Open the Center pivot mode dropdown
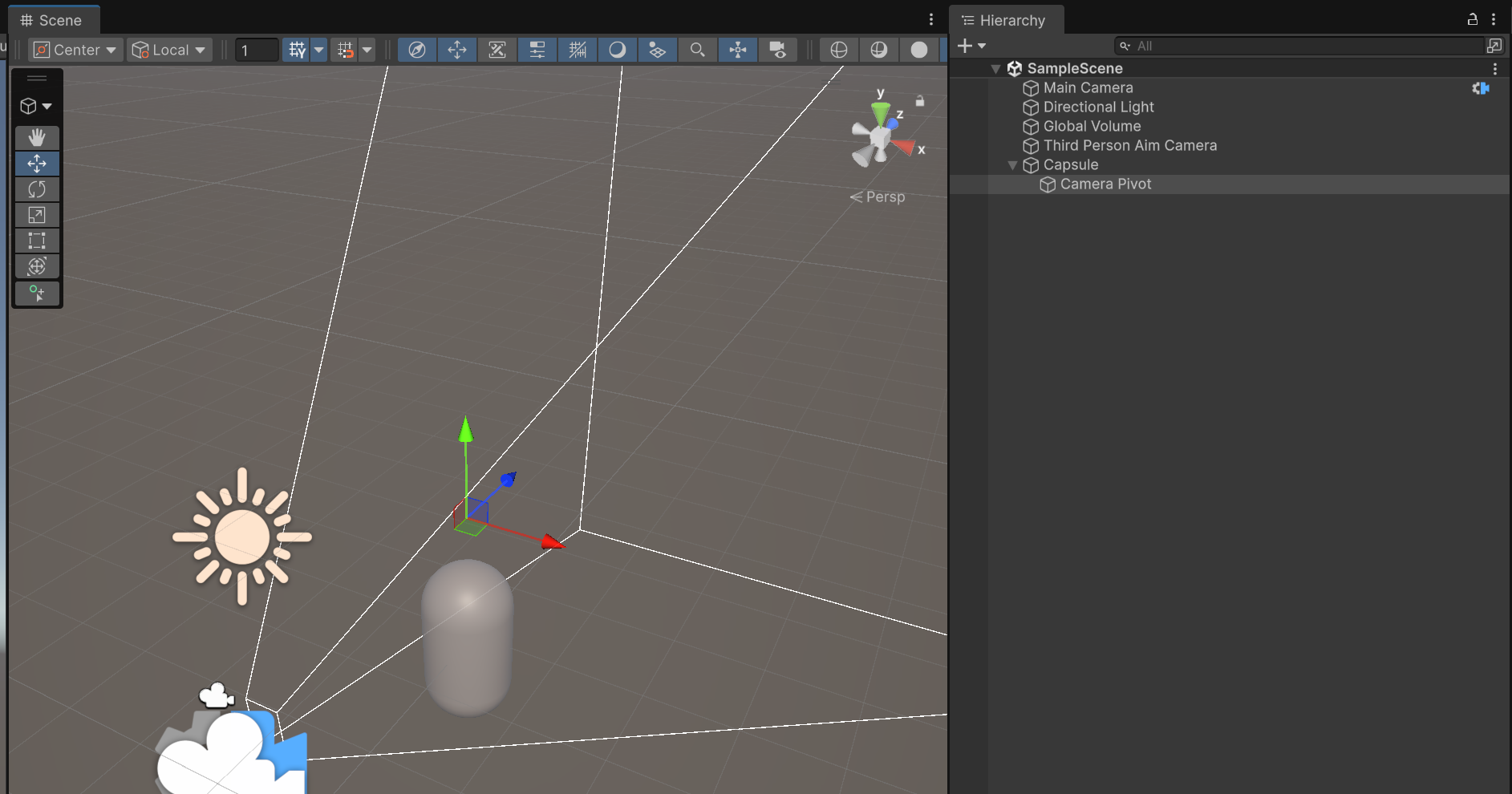Image resolution: width=1512 pixels, height=794 pixels. [76, 50]
